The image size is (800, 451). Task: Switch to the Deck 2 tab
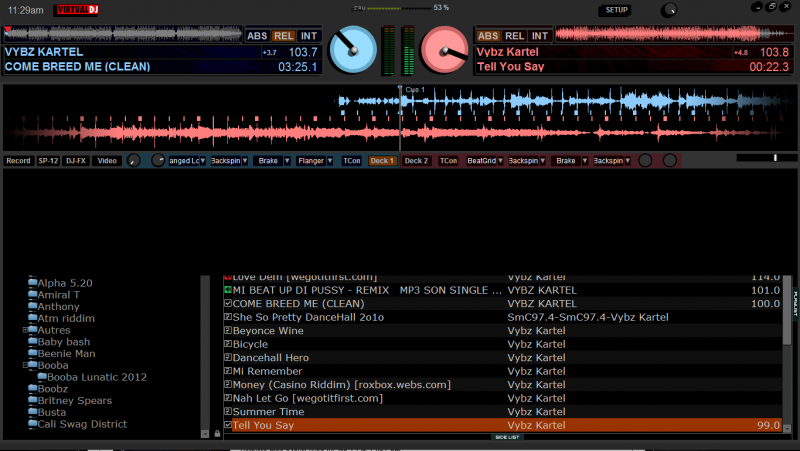point(416,160)
